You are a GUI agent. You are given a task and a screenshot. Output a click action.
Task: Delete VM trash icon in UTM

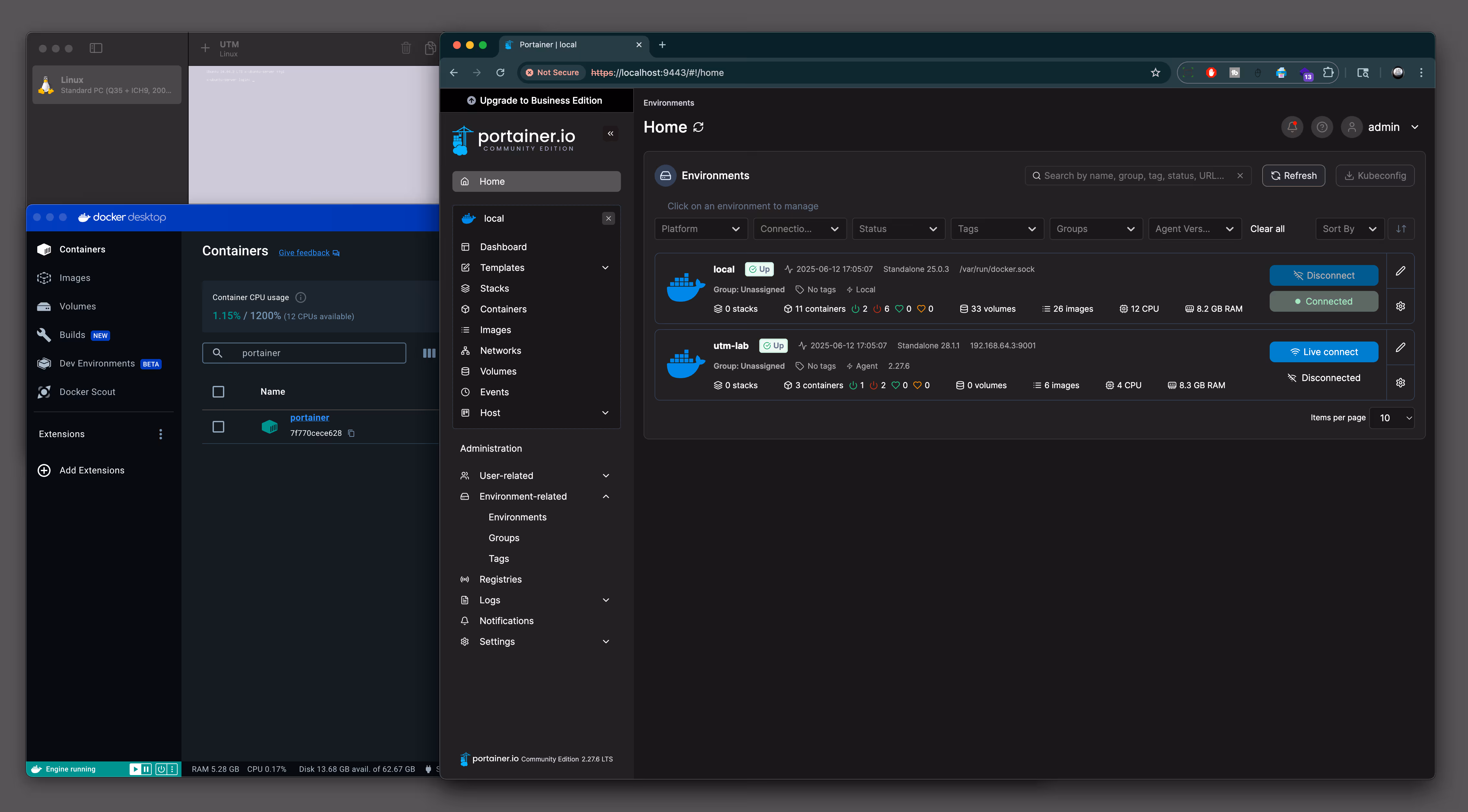coord(406,48)
